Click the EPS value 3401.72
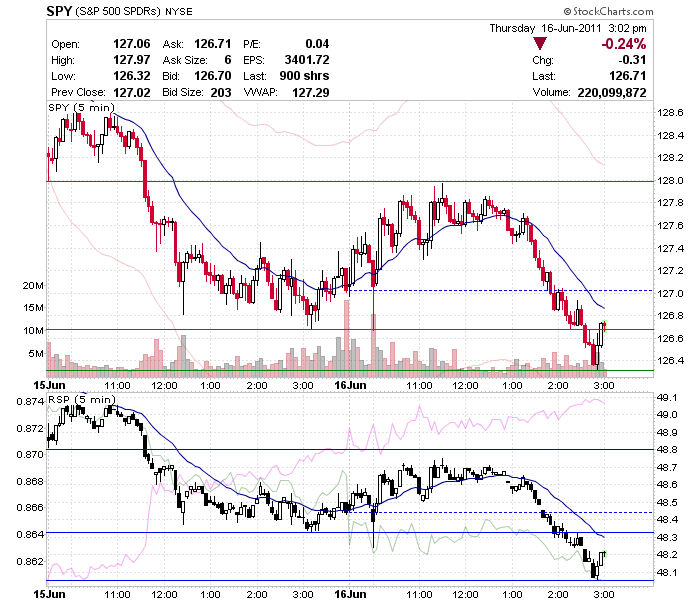Screen dimensions: 700x603 point(307,60)
